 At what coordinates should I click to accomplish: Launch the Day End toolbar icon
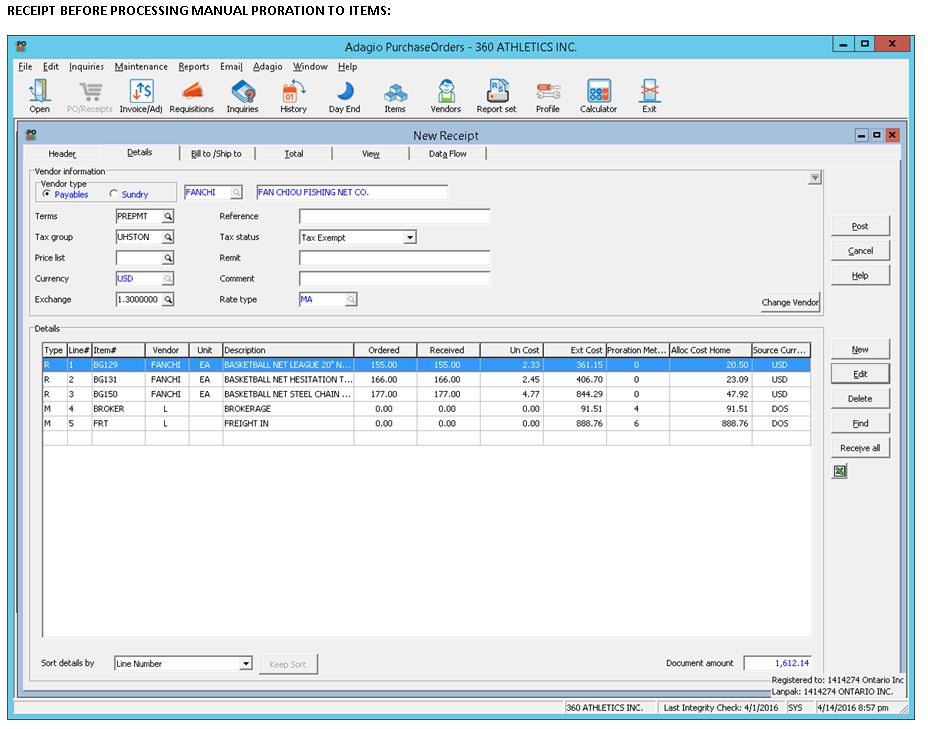344,95
